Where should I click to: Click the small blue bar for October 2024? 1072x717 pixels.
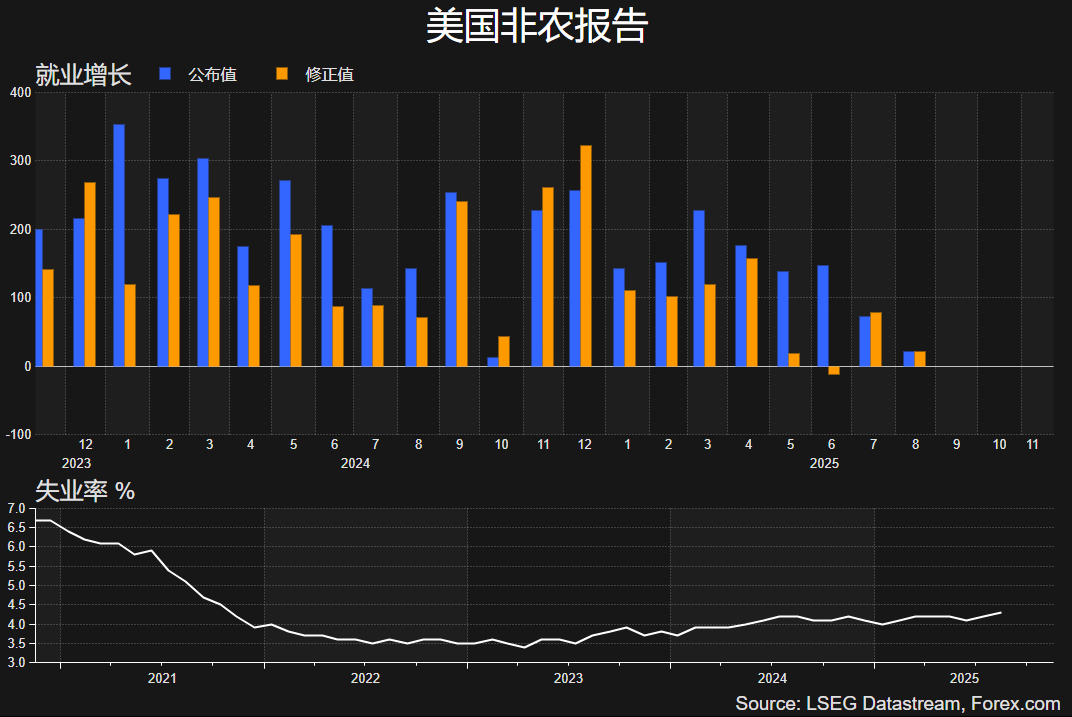pyautogui.click(x=493, y=362)
